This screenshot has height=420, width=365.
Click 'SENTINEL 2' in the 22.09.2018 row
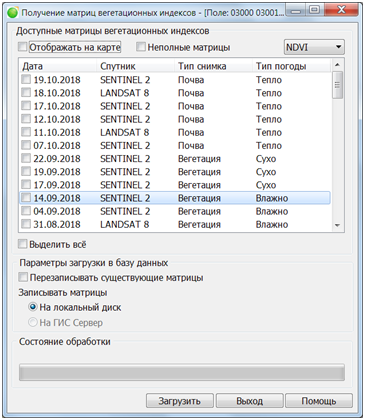coord(125,158)
